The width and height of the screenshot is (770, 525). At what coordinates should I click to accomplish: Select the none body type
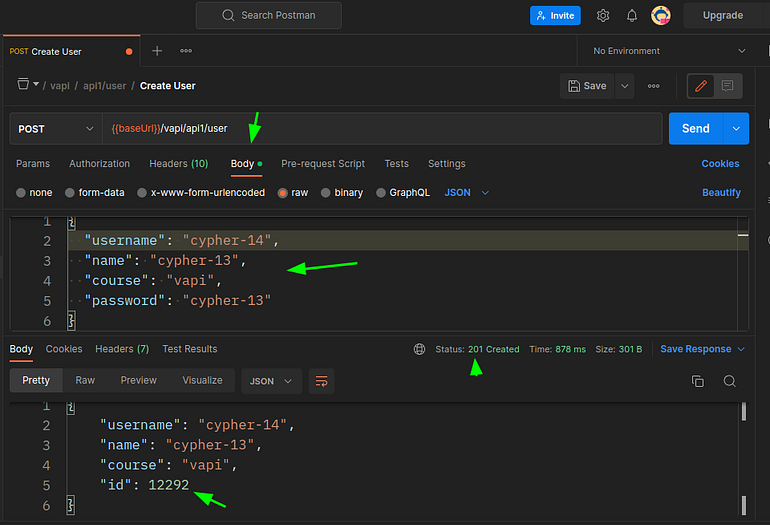click(x=34, y=193)
